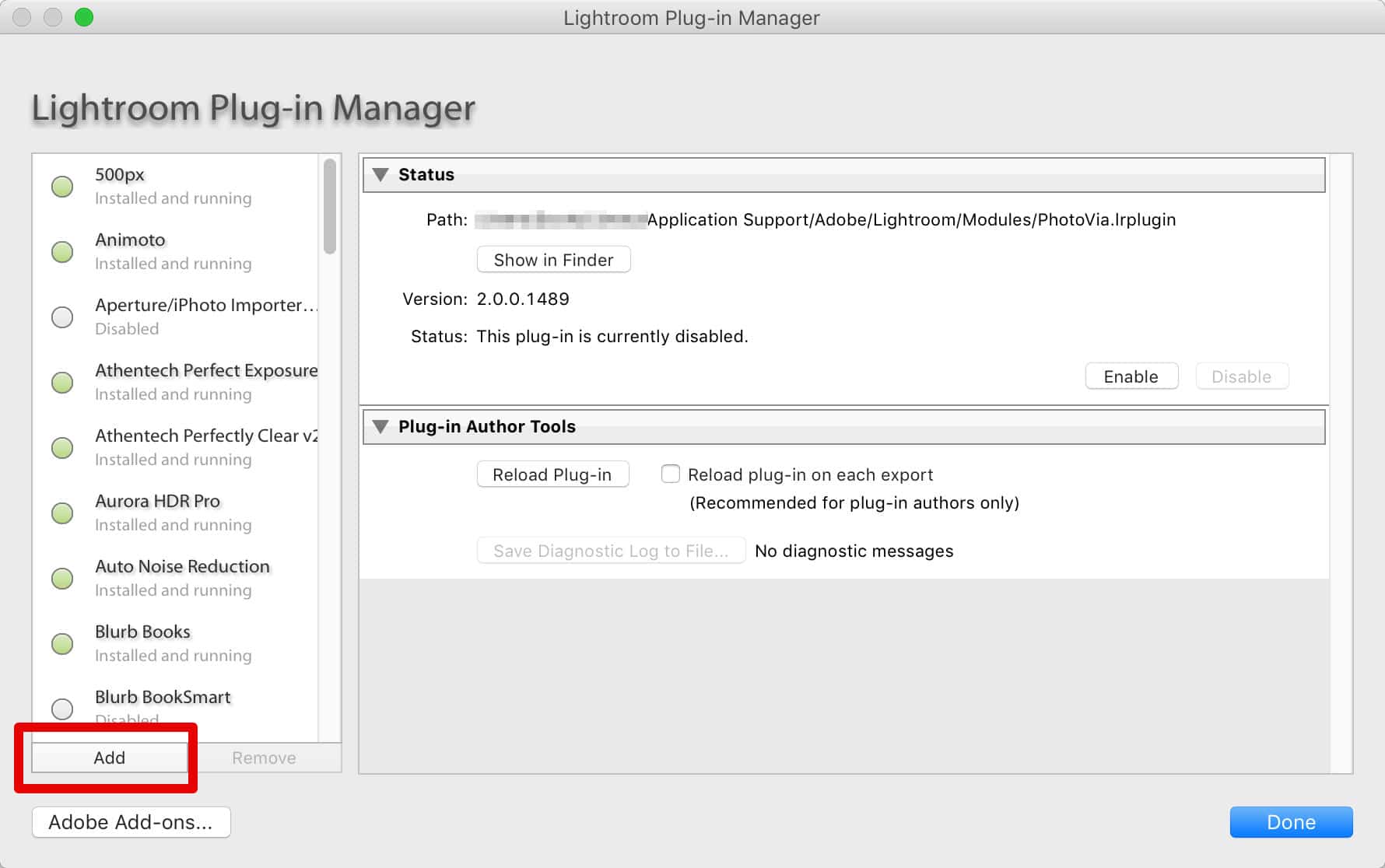Click Done to close the manager
This screenshot has width=1385, height=868.
click(x=1291, y=821)
